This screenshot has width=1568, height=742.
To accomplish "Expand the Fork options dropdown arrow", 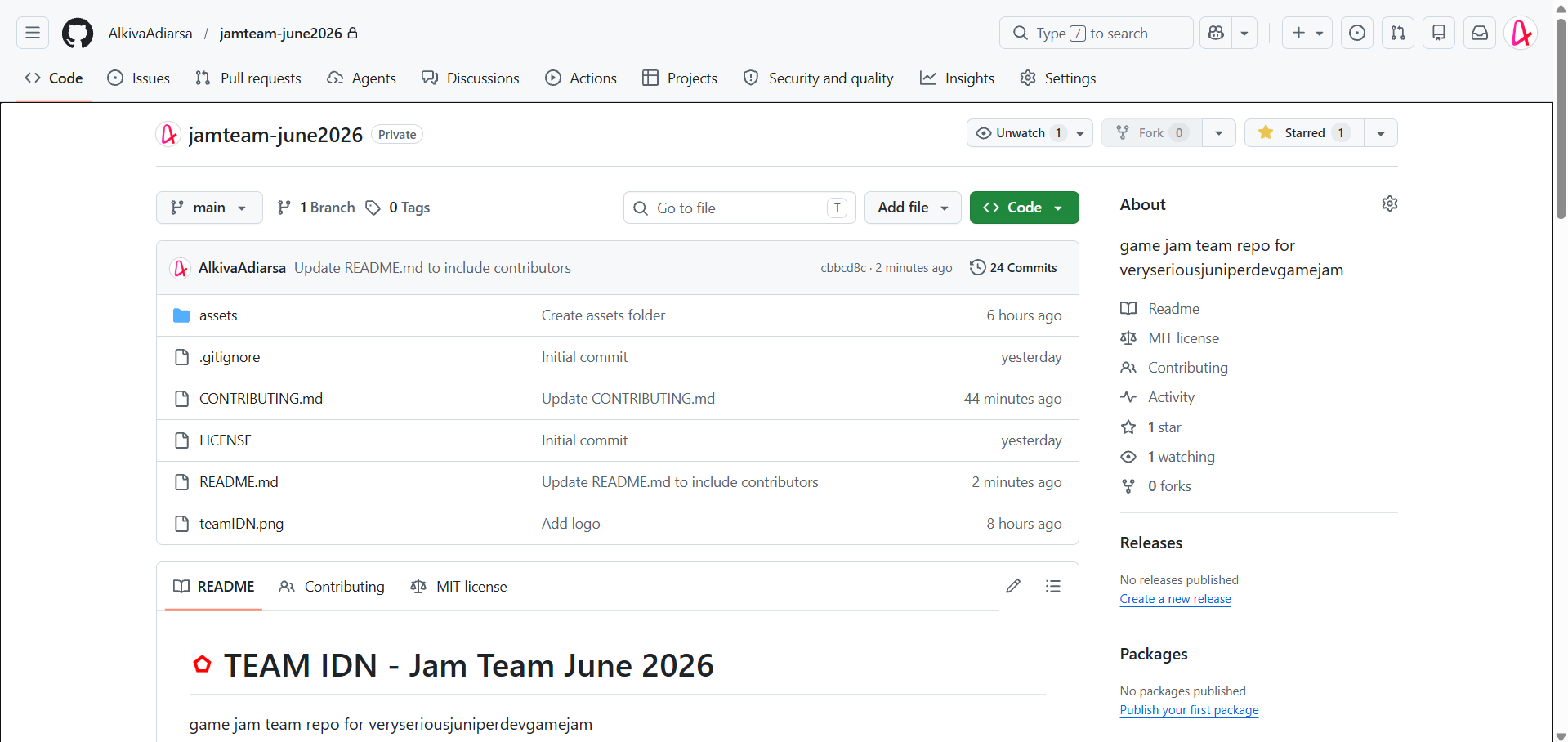I will (x=1219, y=133).
